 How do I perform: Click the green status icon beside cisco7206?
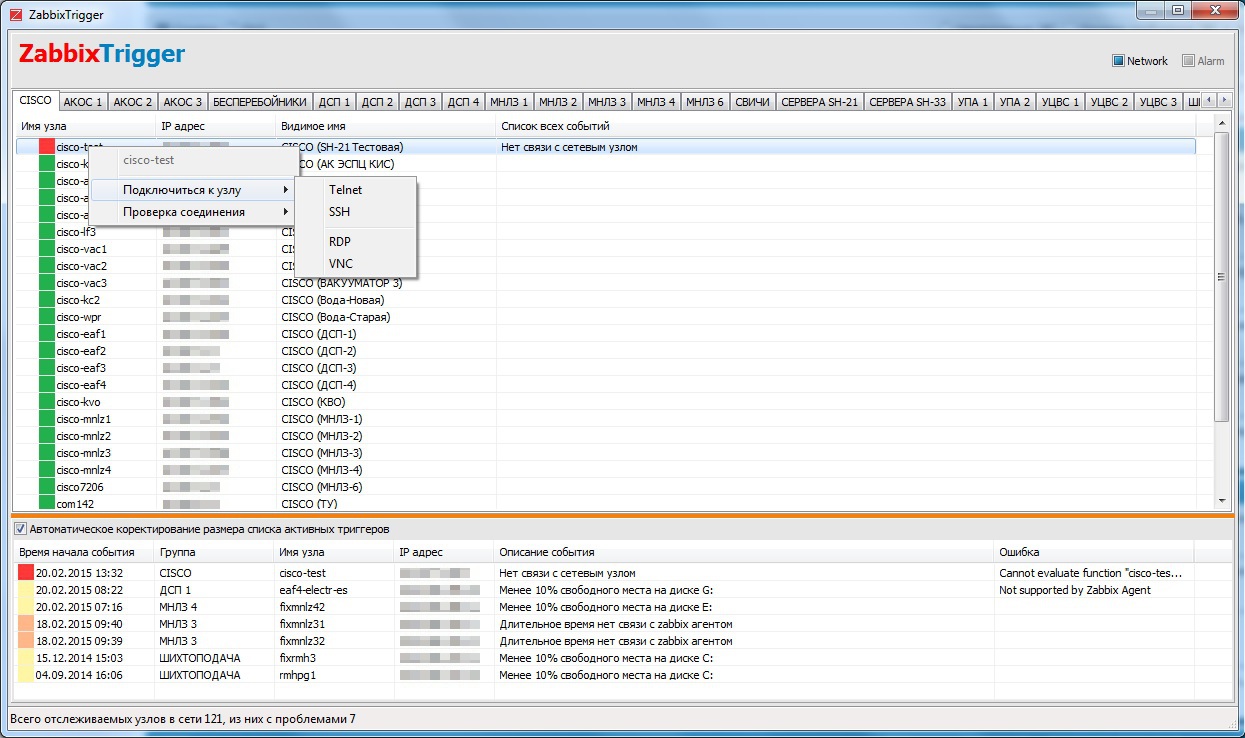(x=46, y=487)
